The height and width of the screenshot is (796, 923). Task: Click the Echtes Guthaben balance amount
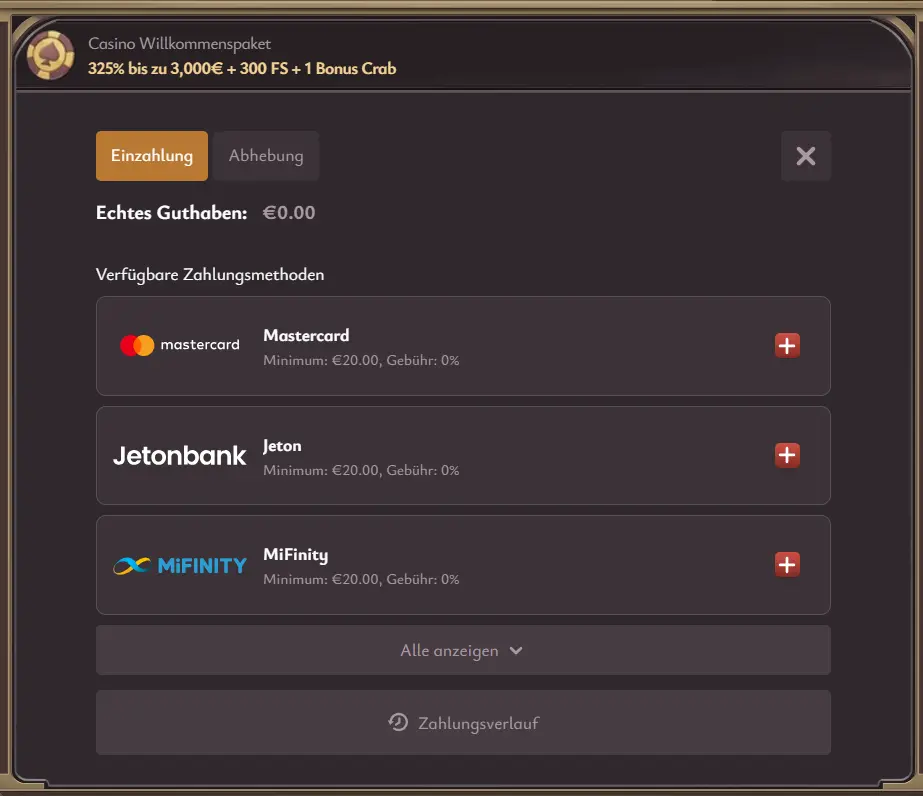(x=289, y=212)
